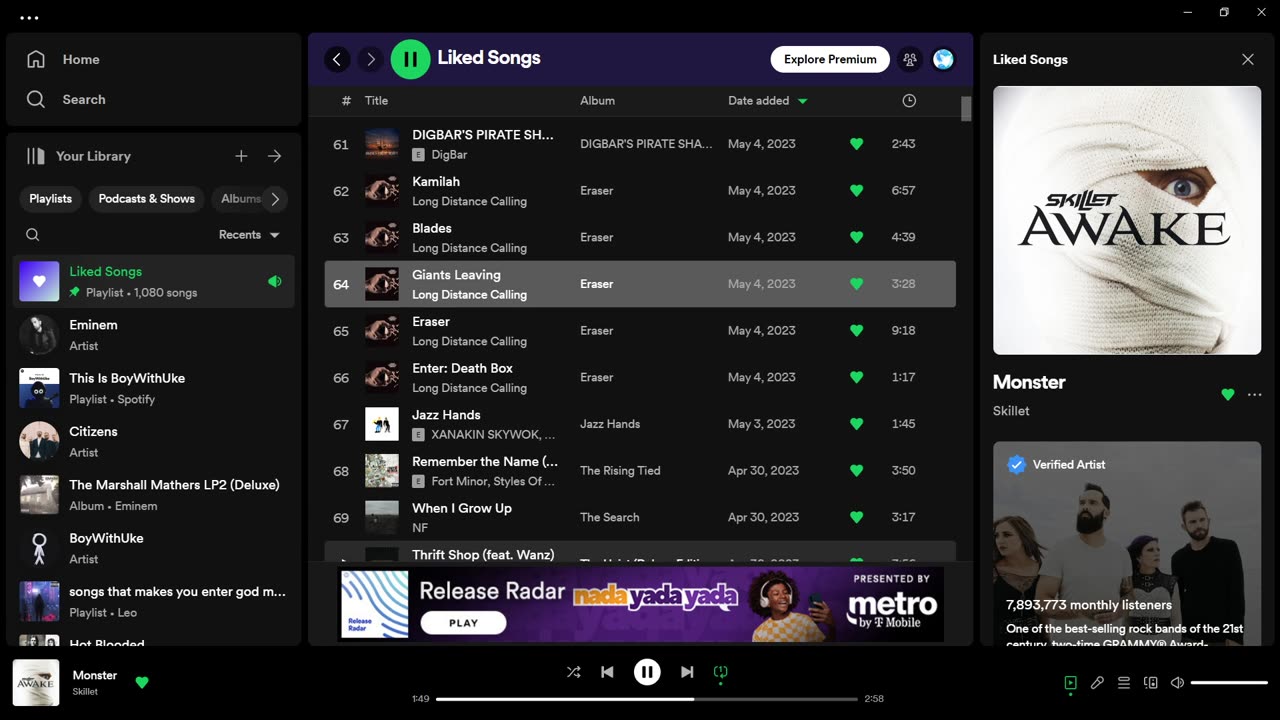Show more library filter chips arrow
This screenshot has height=720, width=1280.
click(275, 199)
